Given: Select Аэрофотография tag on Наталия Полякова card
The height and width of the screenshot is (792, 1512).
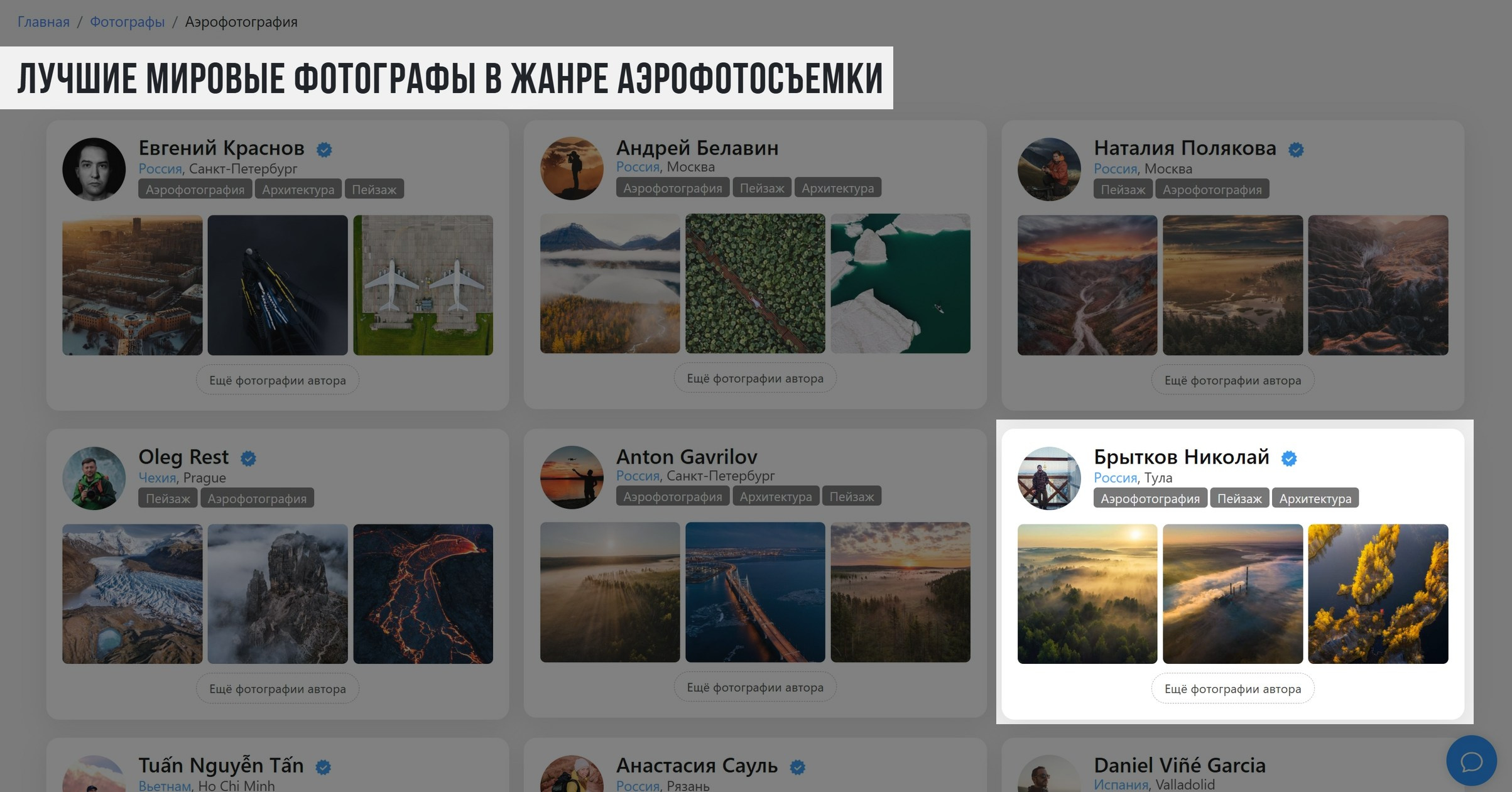Looking at the screenshot, I should 1212,189.
